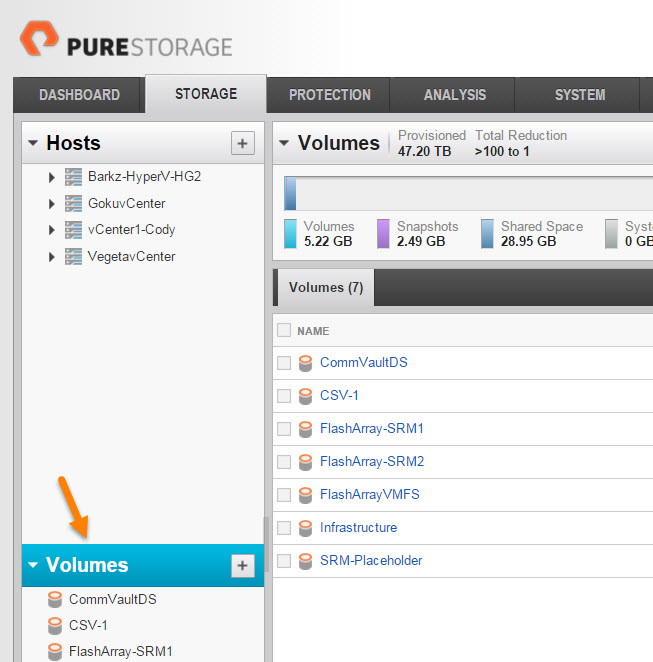Open the CSV-1 volume link
Viewport: 653px width, 662px height.
tap(339, 395)
